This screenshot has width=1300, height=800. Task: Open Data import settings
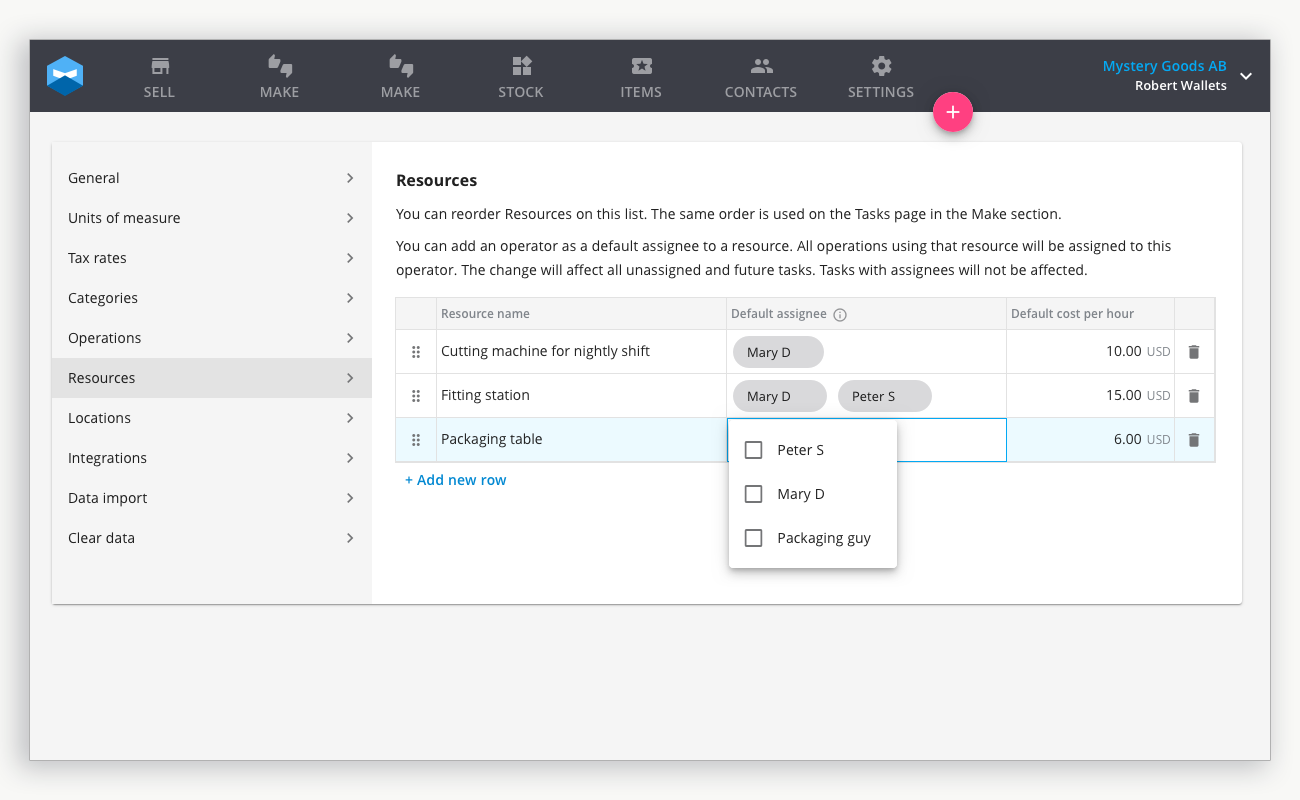pos(212,498)
